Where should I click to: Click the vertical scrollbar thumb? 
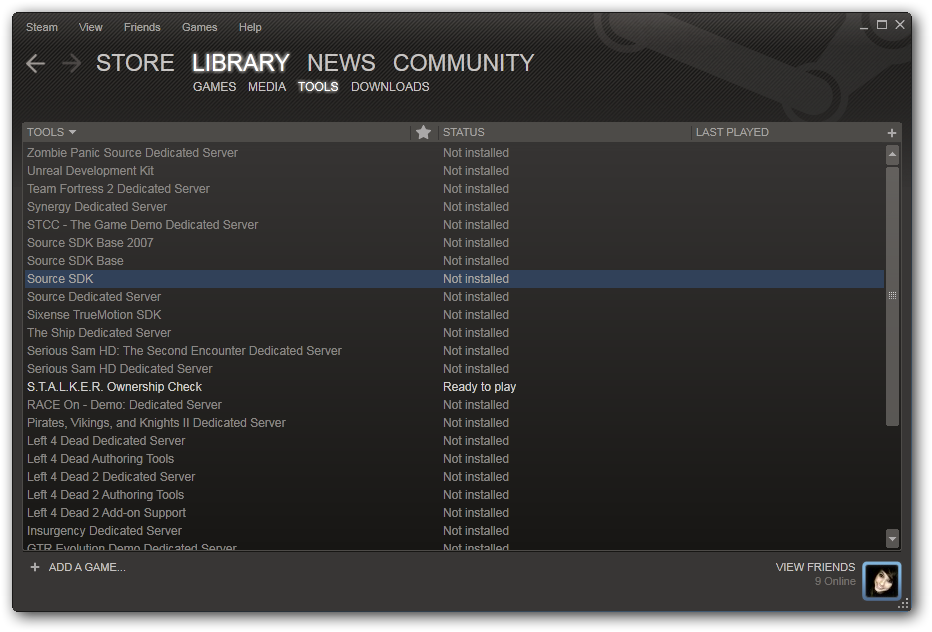click(x=892, y=296)
